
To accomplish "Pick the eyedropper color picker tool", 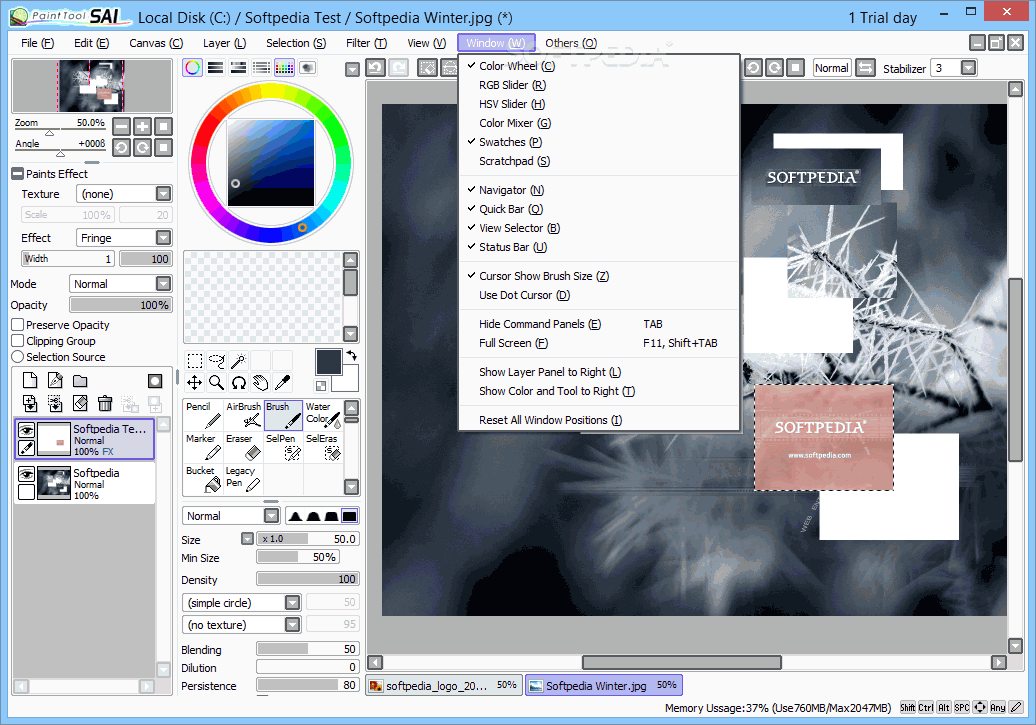I will point(282,383).
